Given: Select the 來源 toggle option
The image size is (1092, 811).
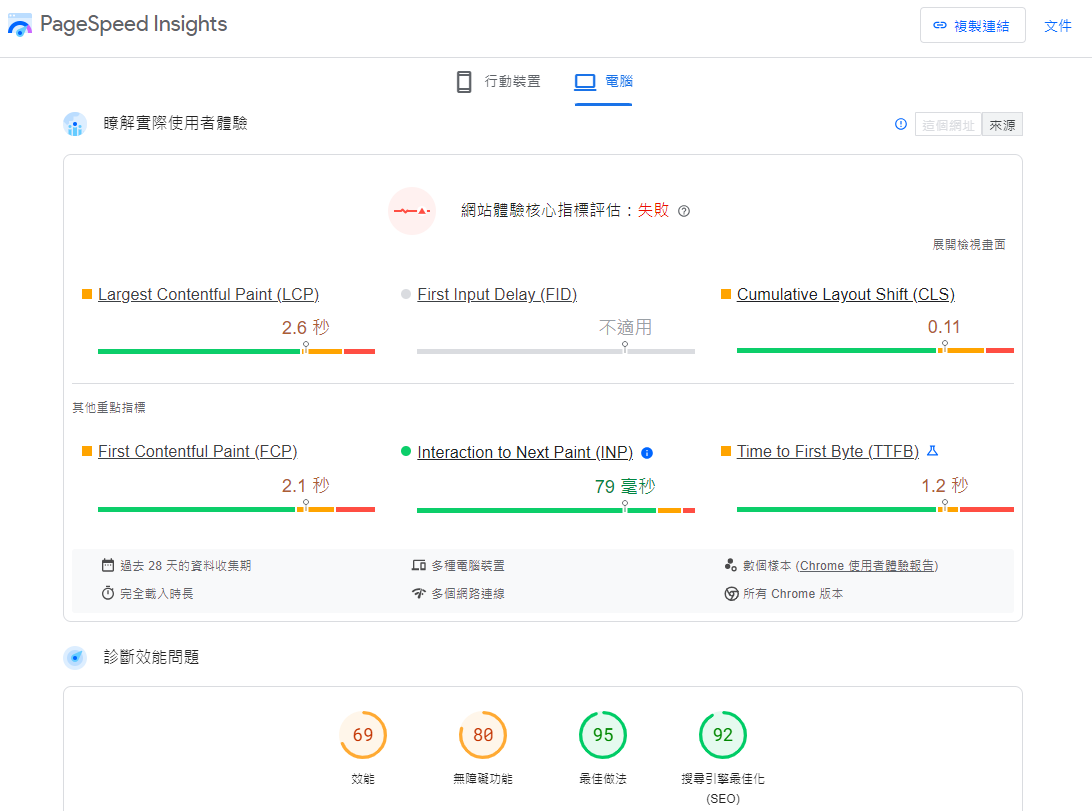Looking at the screenshot, I should click(1002, 125).
